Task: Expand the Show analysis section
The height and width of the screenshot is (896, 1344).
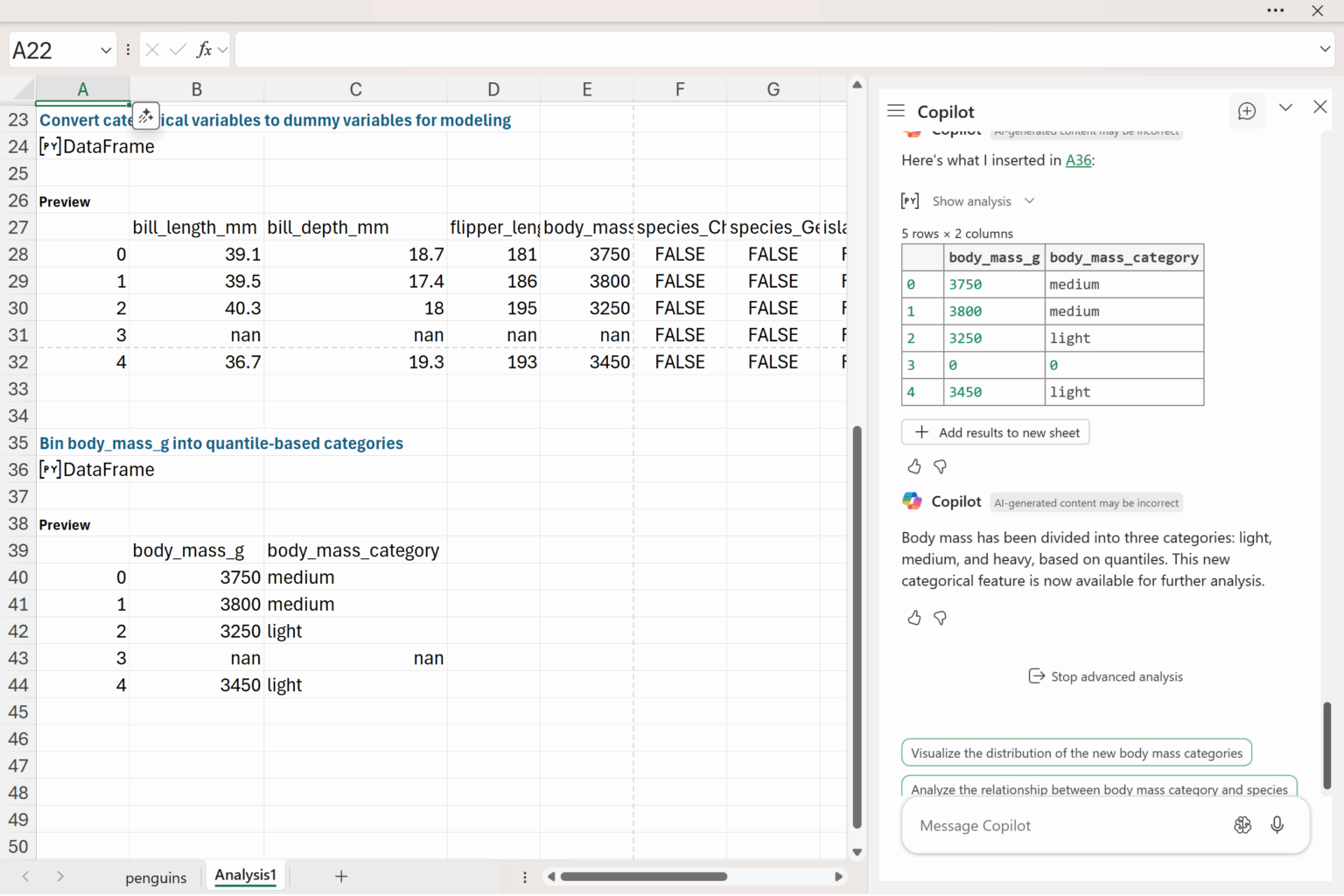Action: 971,201
